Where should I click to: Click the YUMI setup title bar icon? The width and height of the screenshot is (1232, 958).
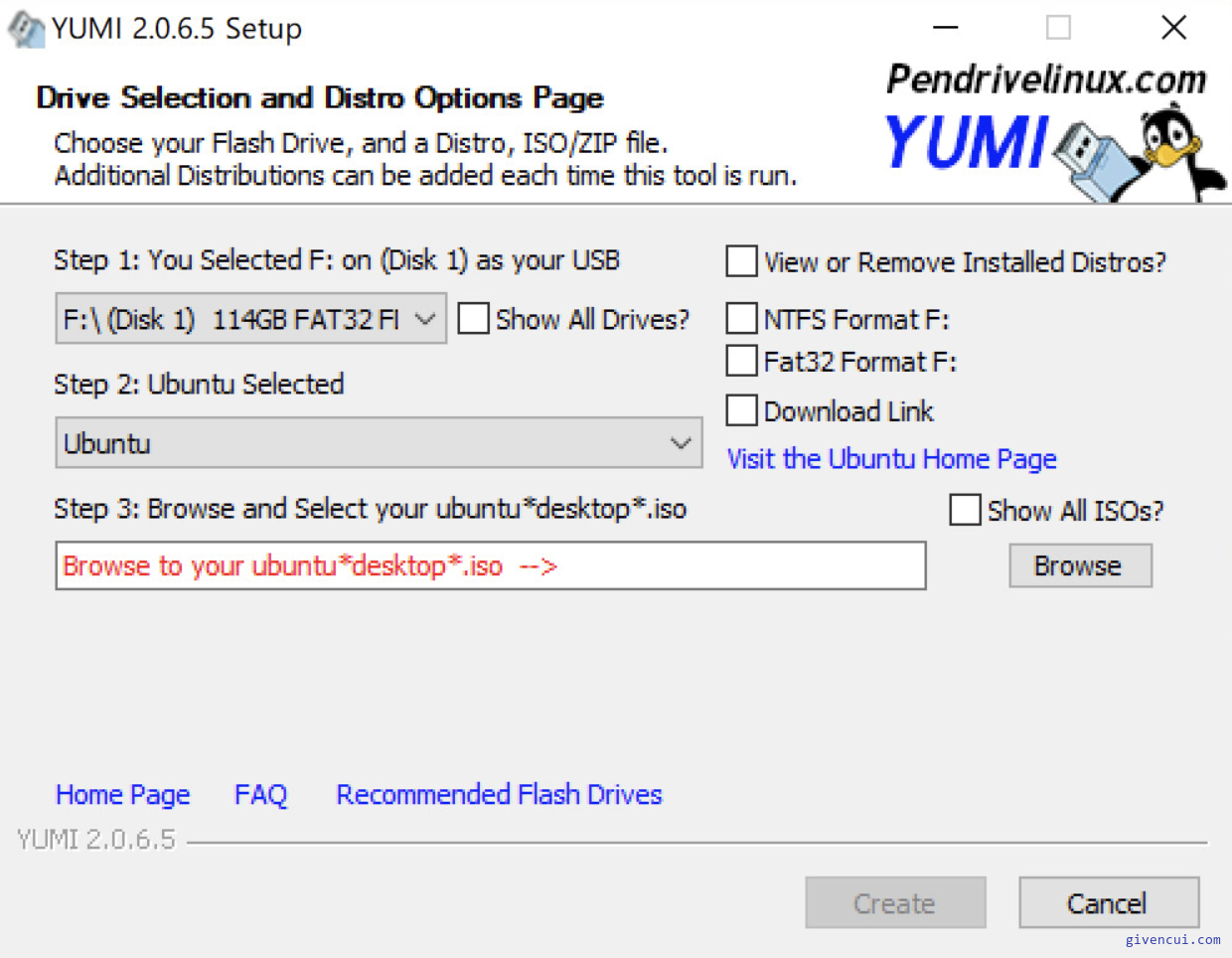(x=26, y=29)
